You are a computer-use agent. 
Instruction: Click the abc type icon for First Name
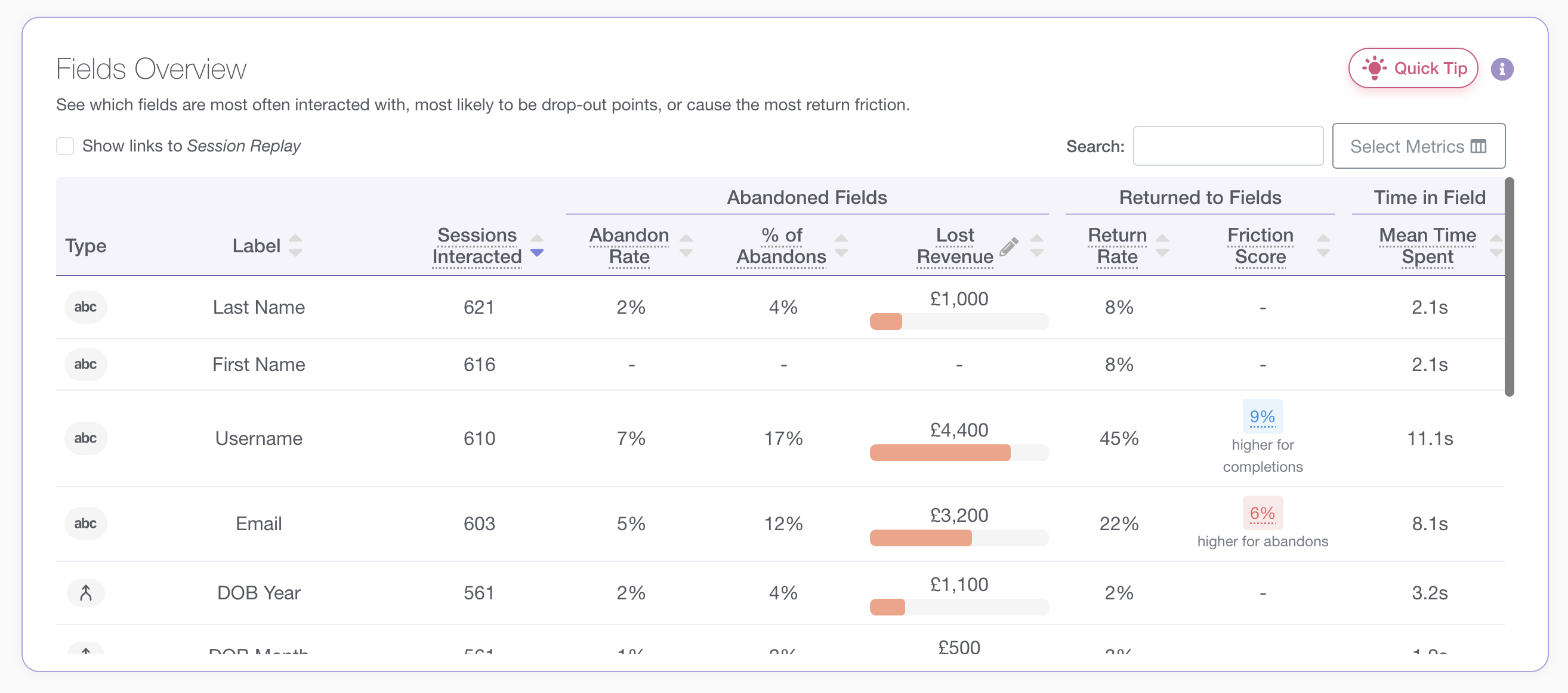pos(85,364)
